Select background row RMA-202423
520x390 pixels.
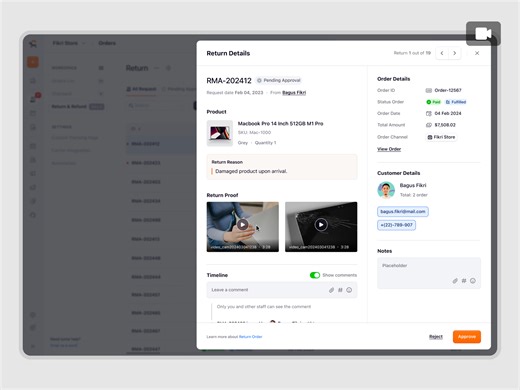161,163
